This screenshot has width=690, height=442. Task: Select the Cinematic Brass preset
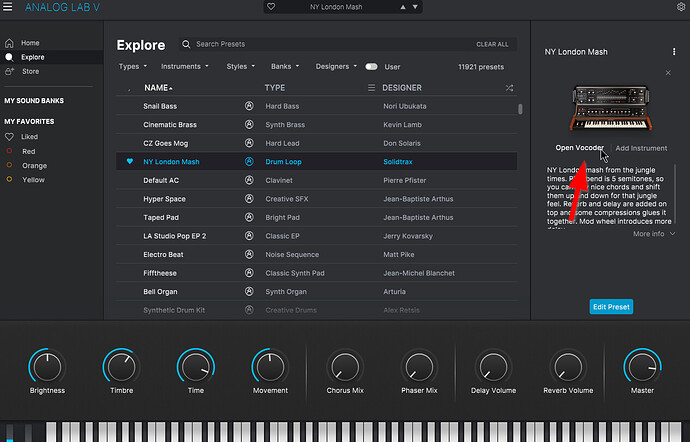click(x=316, y=125)
